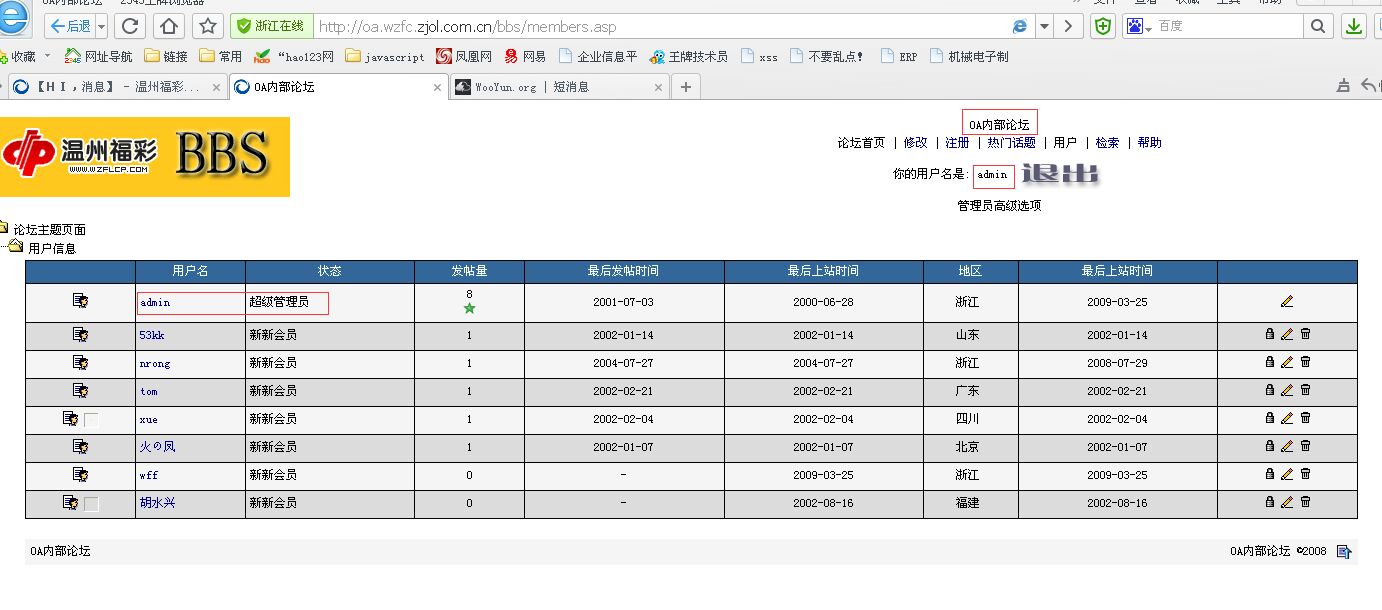Open 管理员高级选项 admin options link
The width and height of the screenshot is (1382, 610).
[999, 206]
